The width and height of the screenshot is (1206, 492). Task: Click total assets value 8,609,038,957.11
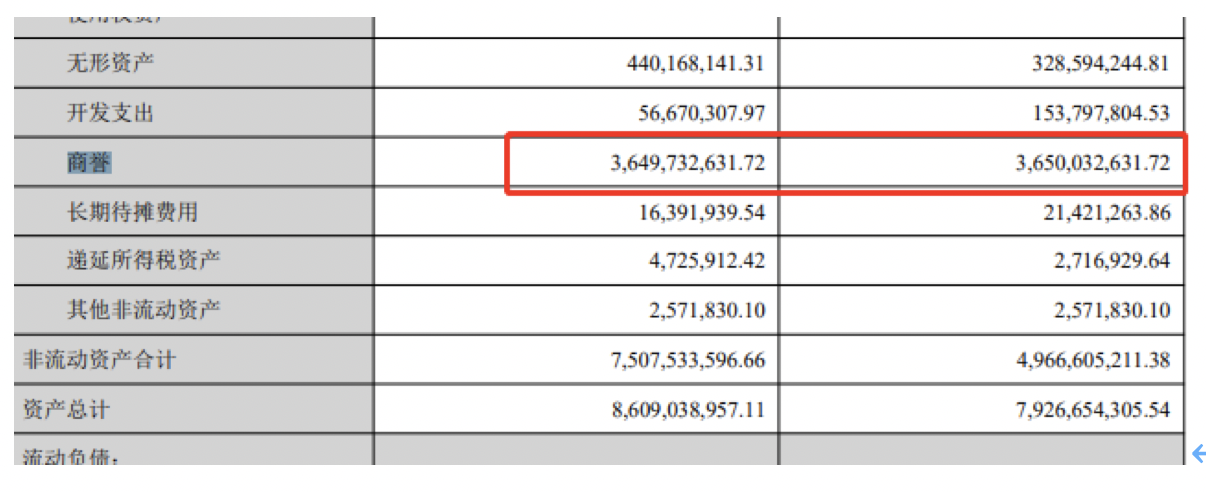pos(688,408)
